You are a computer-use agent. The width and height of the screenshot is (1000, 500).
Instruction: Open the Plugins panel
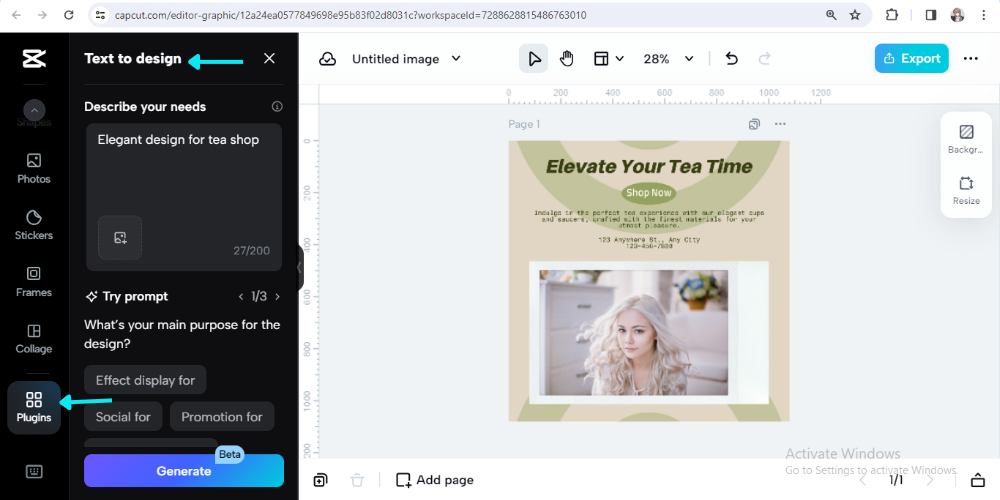(x=34, y=408)
